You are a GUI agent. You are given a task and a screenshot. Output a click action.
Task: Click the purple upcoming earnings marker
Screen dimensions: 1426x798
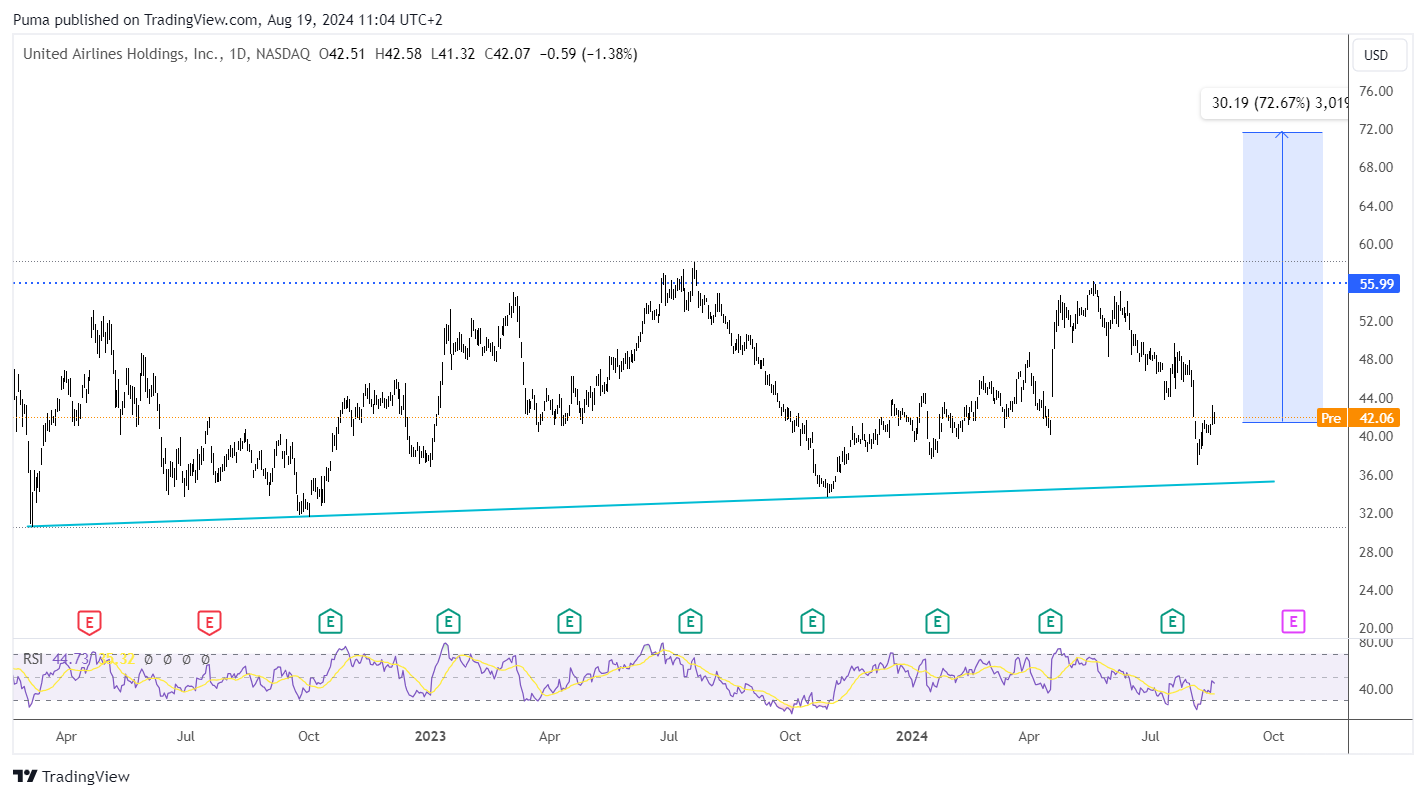pos(1293,623)
